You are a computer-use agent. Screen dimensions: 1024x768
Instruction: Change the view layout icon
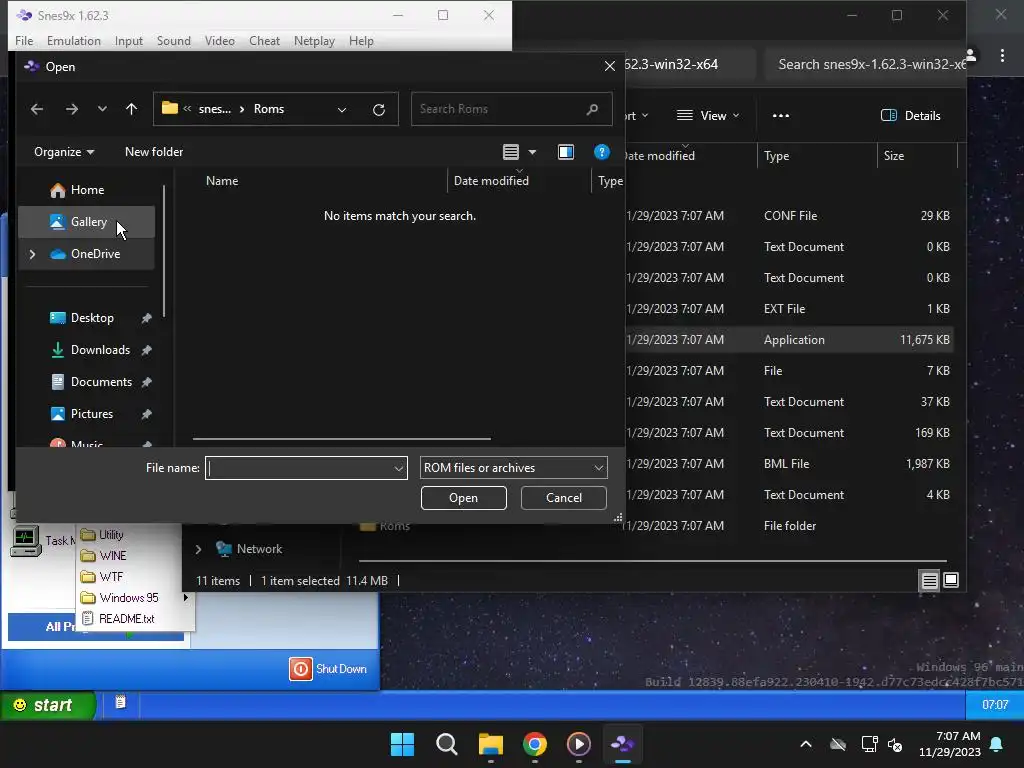[511, 152]
